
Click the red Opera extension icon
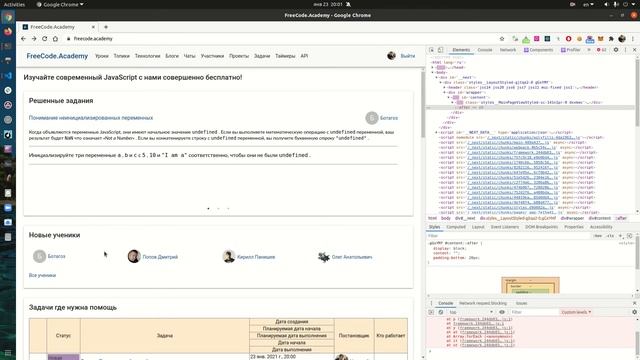569,39
